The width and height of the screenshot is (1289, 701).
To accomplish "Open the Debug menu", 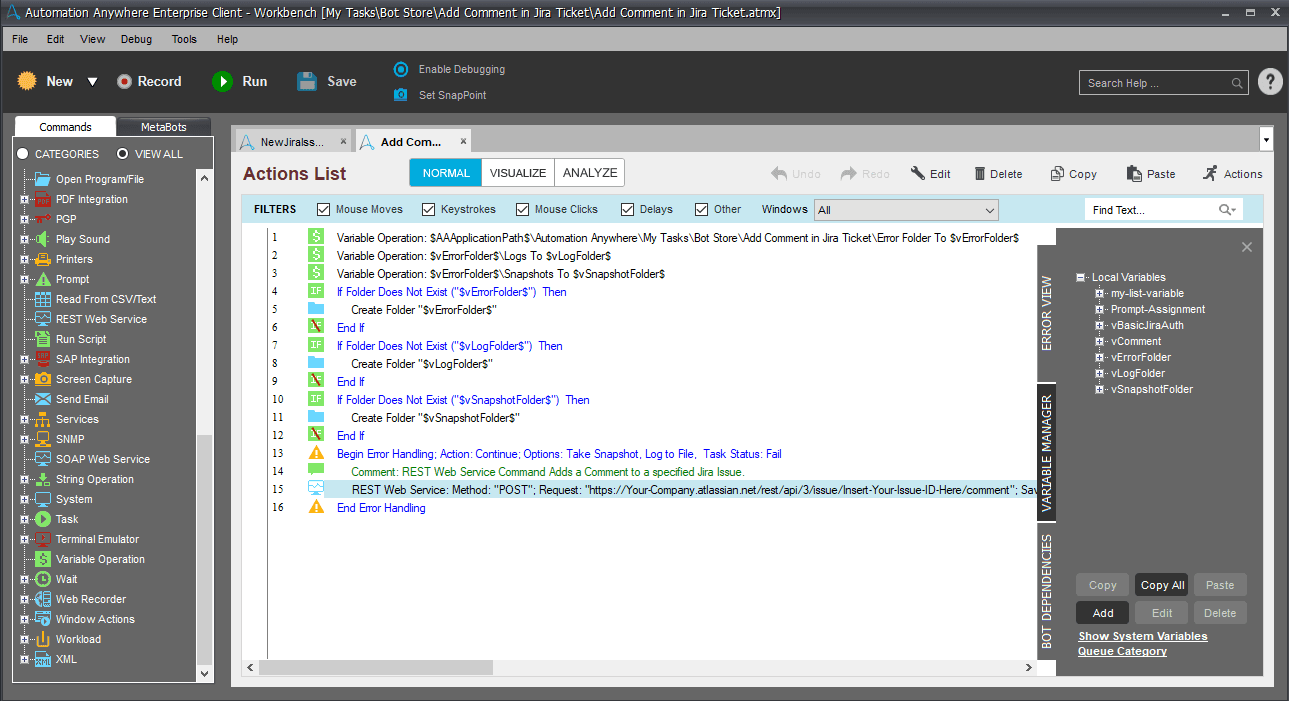I will [136, 39].
